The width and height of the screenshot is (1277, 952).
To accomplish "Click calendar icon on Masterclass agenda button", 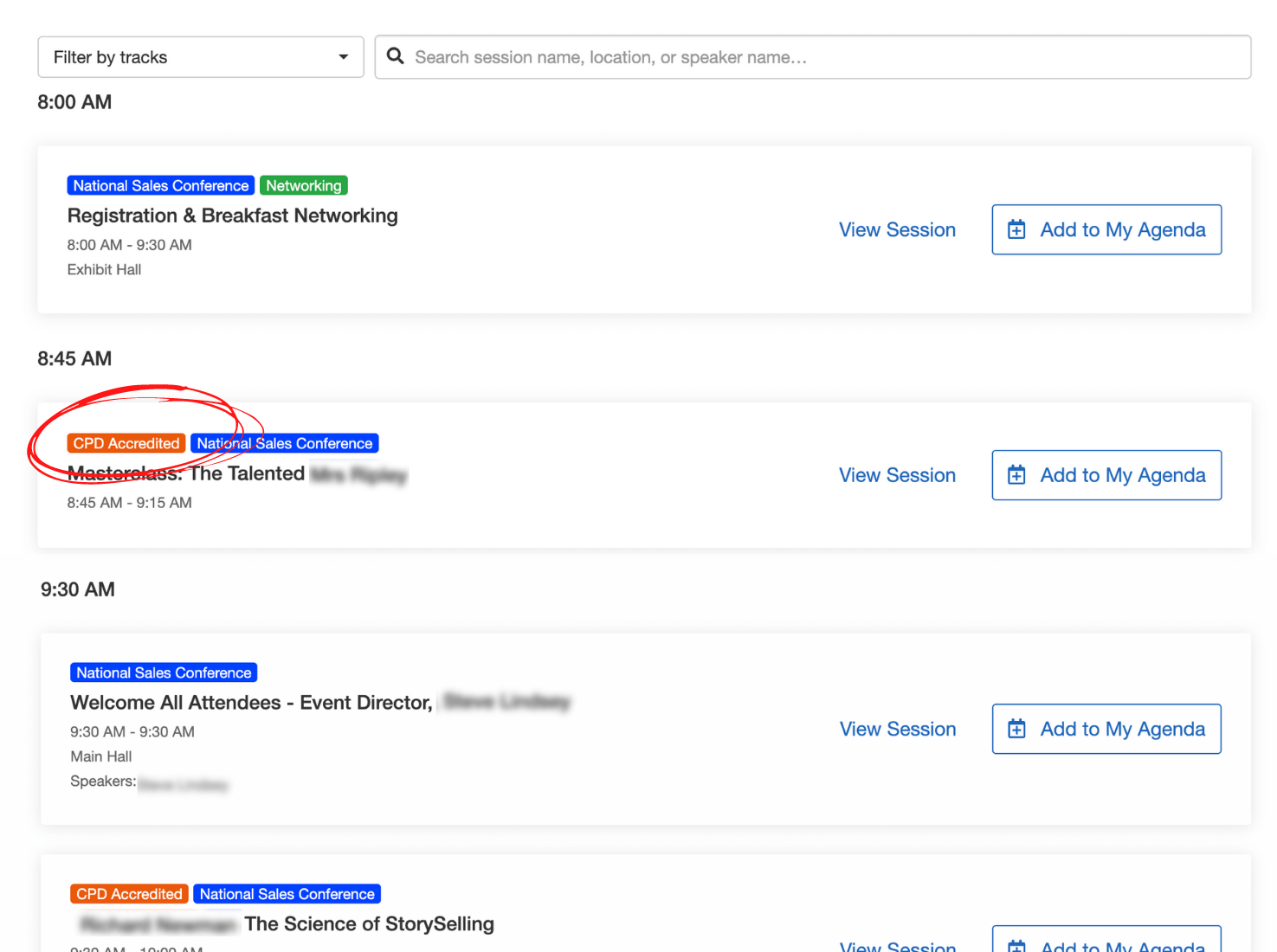I will click(x=1016, y=475).
